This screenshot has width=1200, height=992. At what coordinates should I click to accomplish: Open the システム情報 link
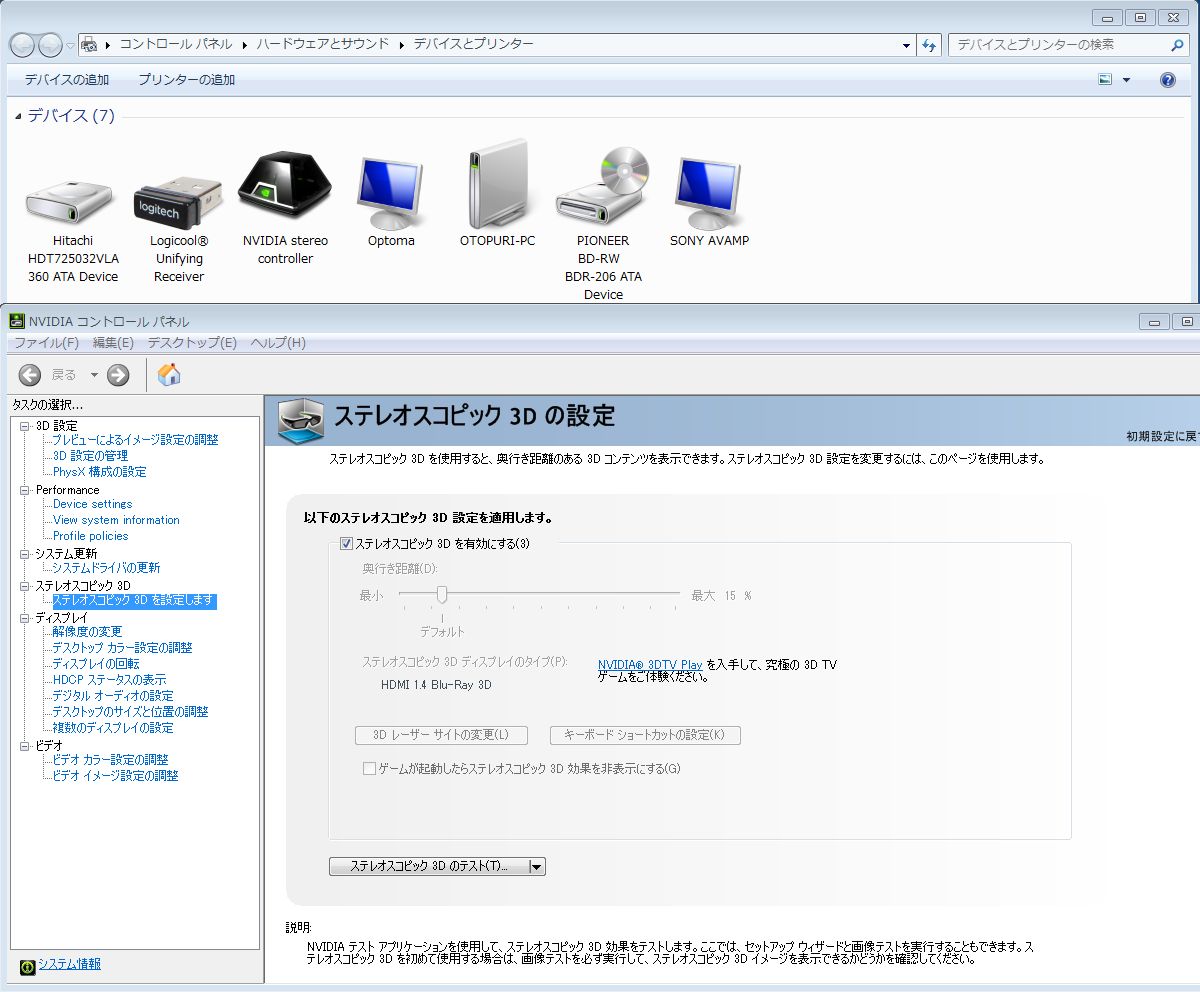pos(69,964)
